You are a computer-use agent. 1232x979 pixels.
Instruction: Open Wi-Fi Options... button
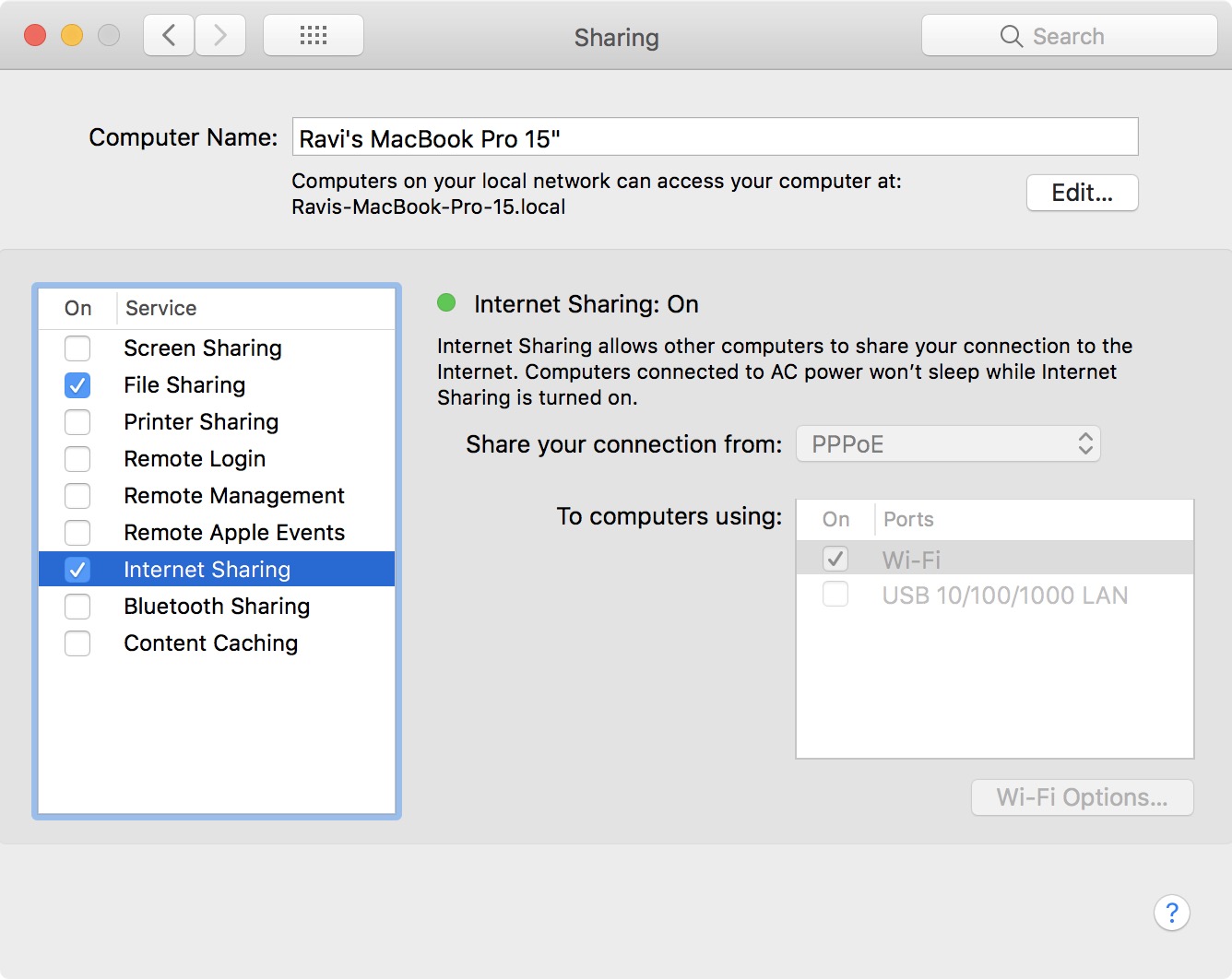(1082, 797)
